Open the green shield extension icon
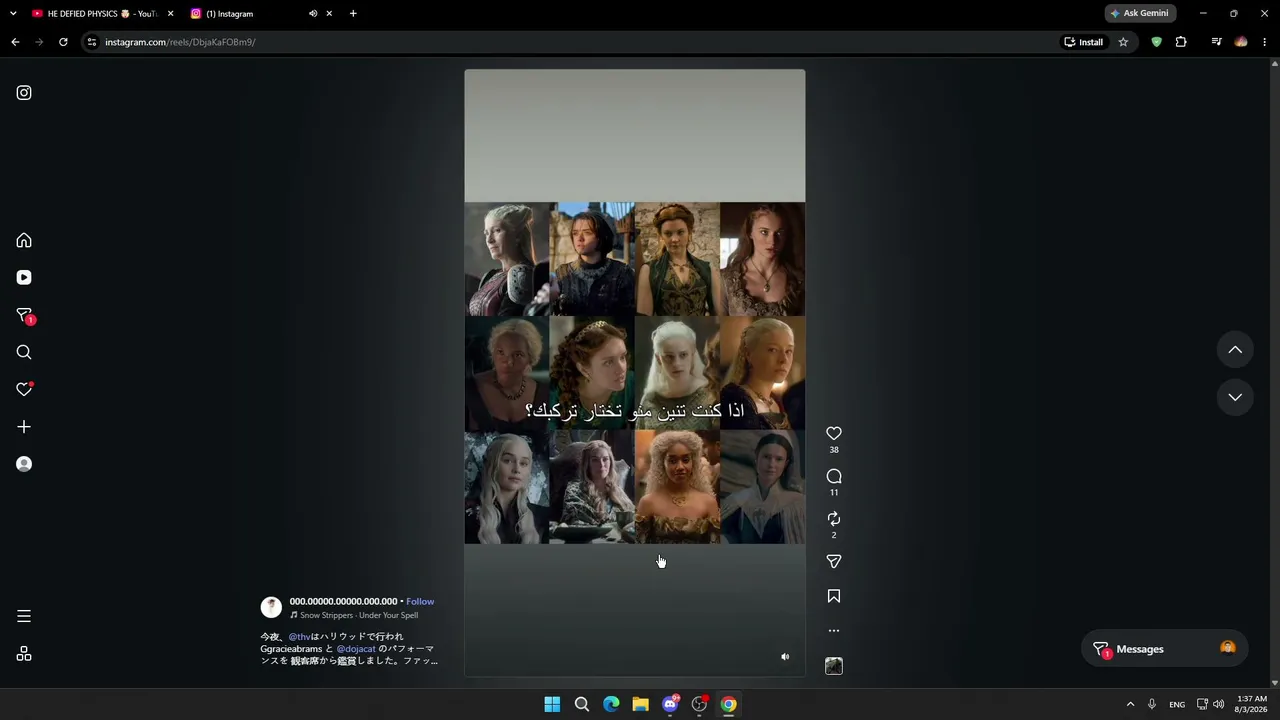The width and height of the screenshot is (1280, 720). point(1157,42)
